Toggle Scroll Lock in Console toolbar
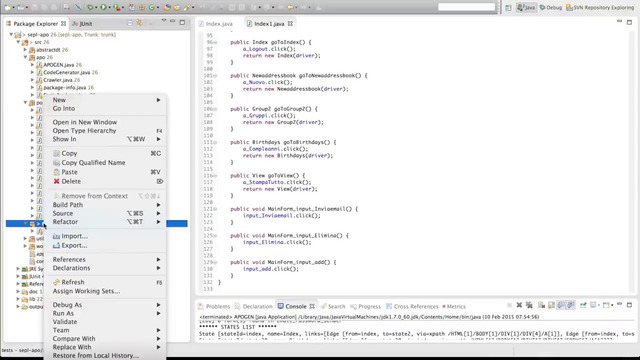The width and height of the screenshot is (640, 360). tap(551, 305)
